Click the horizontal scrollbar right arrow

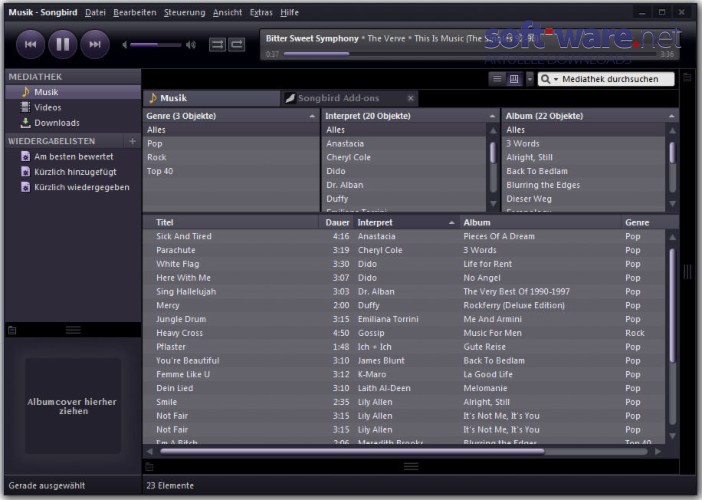pyautogui.click(x=658, y=452)
